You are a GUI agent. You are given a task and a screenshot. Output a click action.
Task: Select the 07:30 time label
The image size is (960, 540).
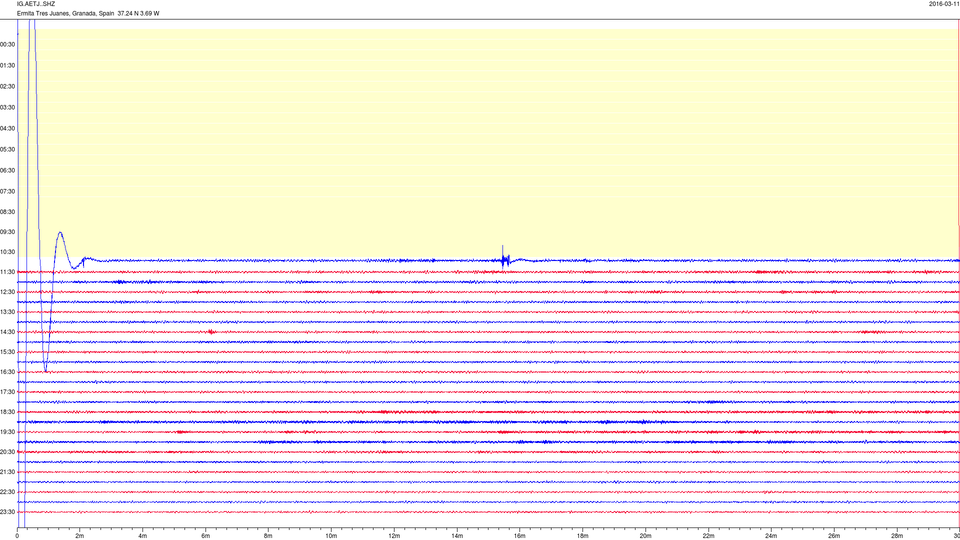pos(7,191)
